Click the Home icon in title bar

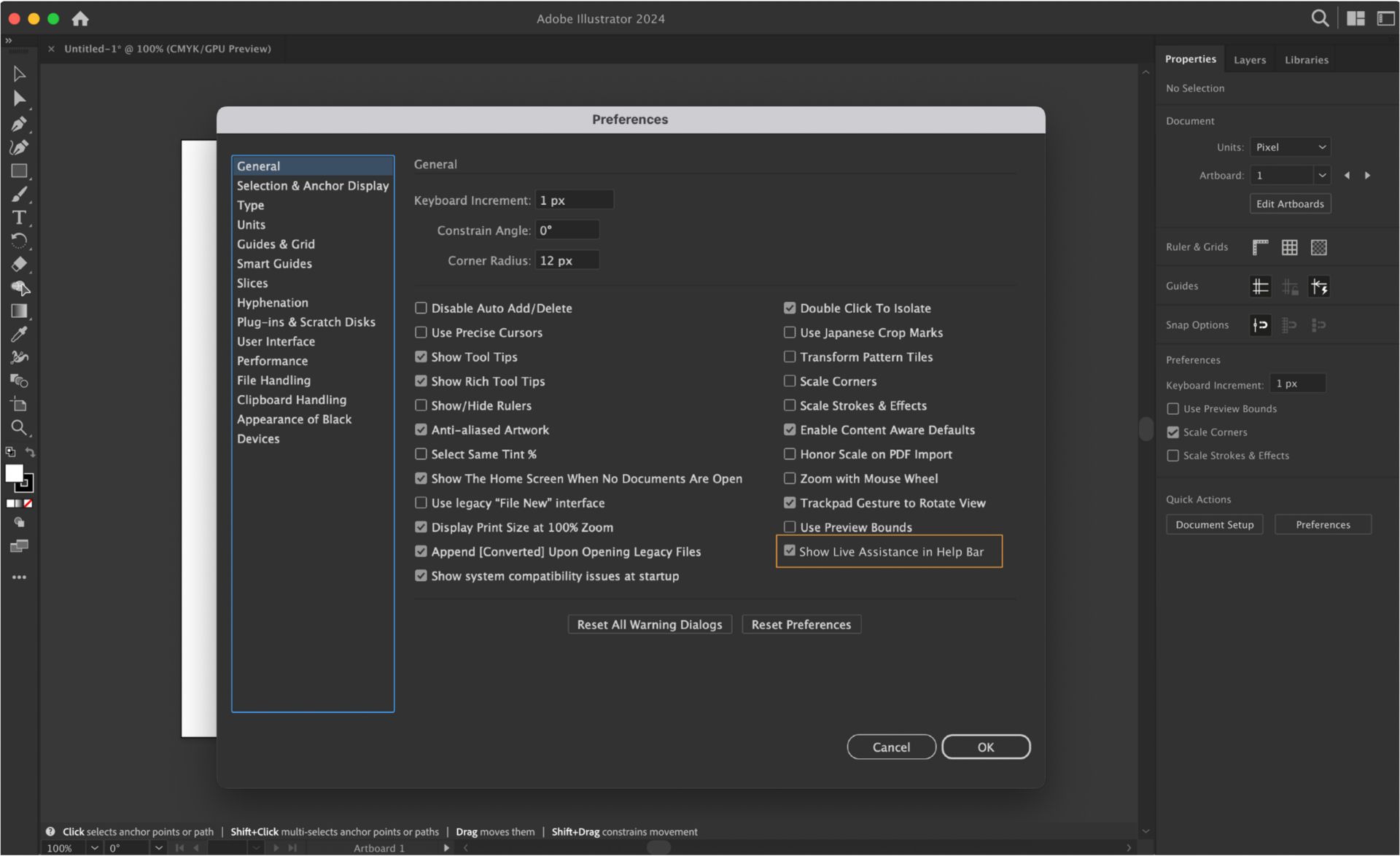(80, 18)
